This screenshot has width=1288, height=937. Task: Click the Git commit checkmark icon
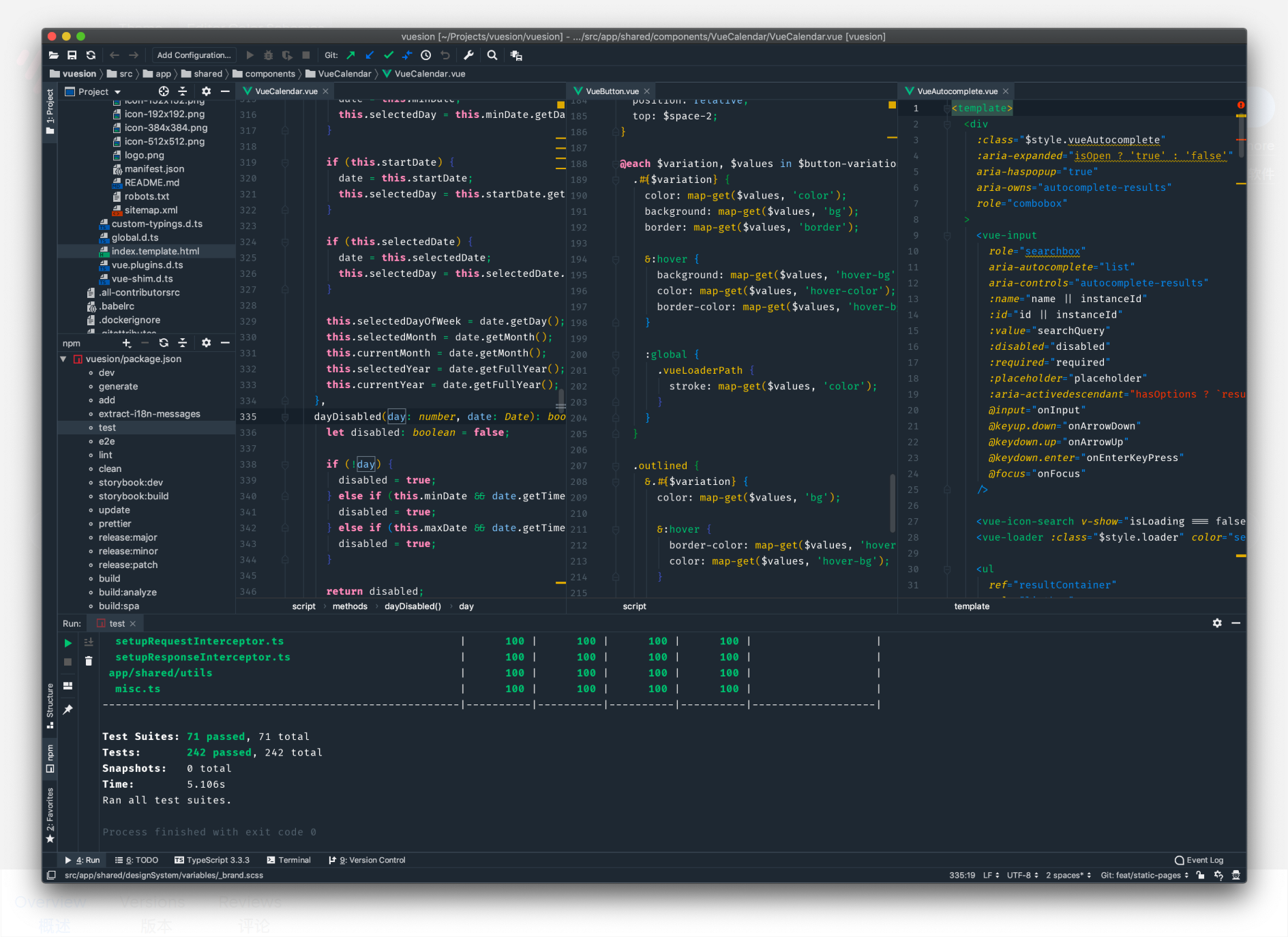[389, 55]
